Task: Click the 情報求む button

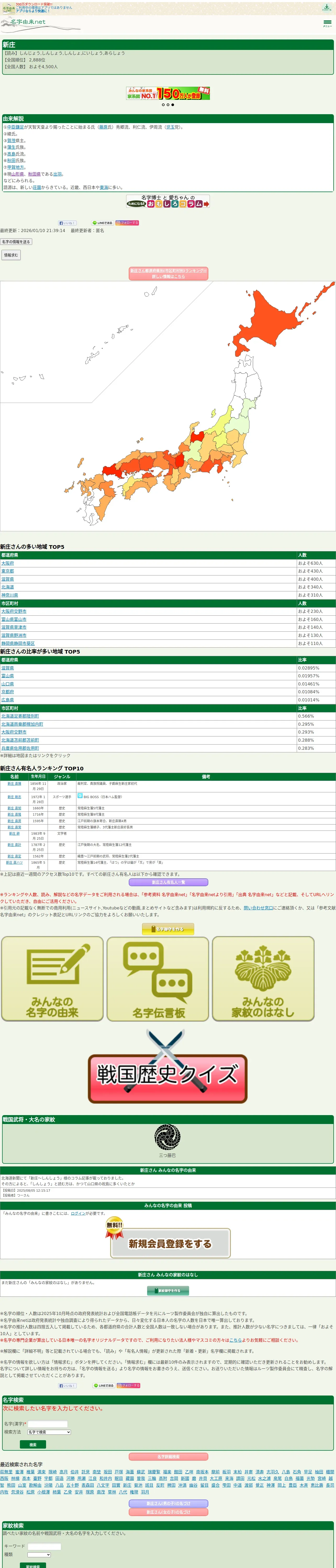Action: point(11,255)
